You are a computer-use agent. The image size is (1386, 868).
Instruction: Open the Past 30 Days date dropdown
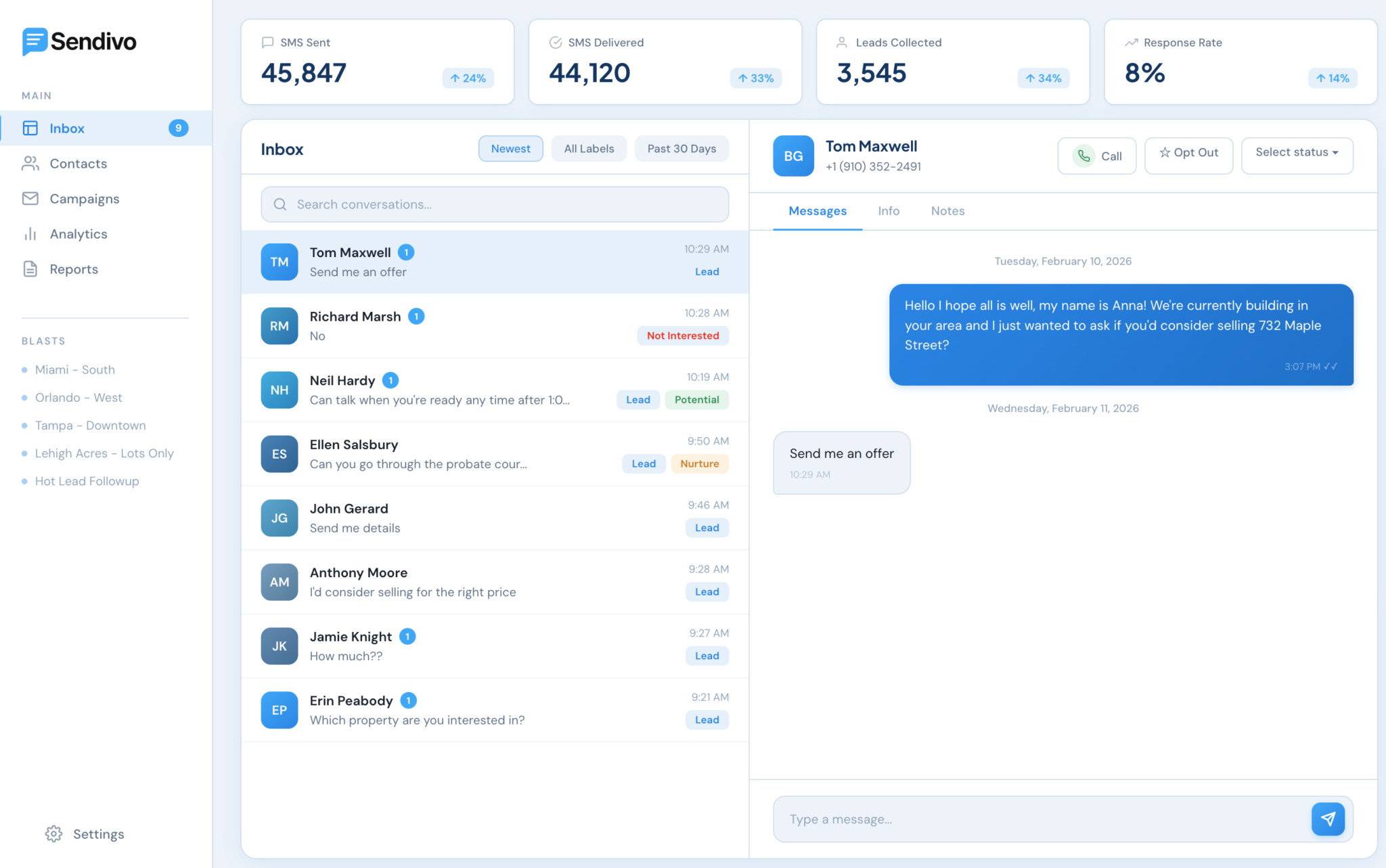pos(681,149)
